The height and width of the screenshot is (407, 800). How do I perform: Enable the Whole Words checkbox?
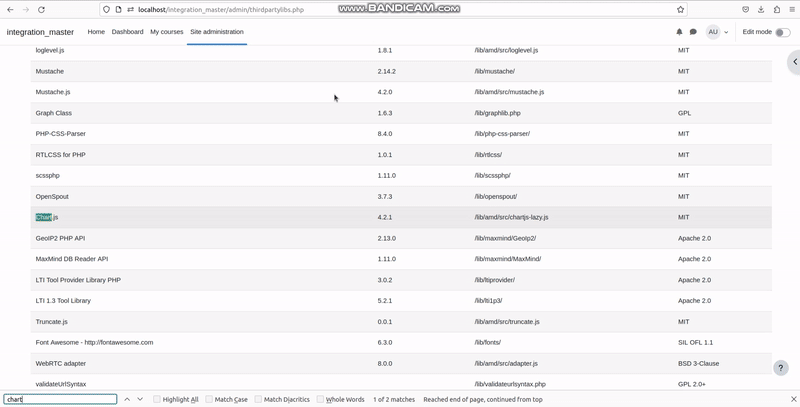(x=320, y=399)
